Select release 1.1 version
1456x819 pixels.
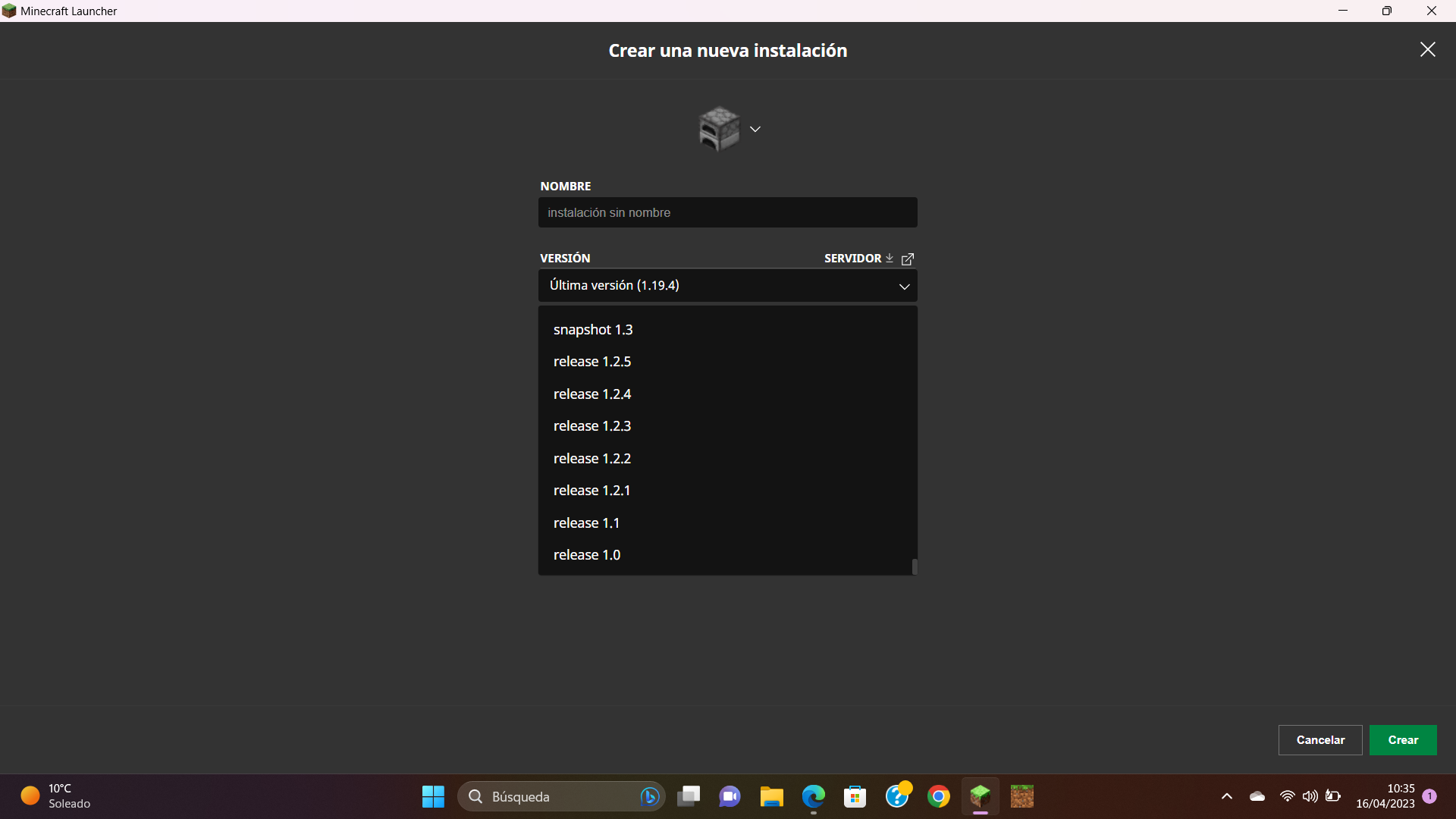(x=586, y=523)
